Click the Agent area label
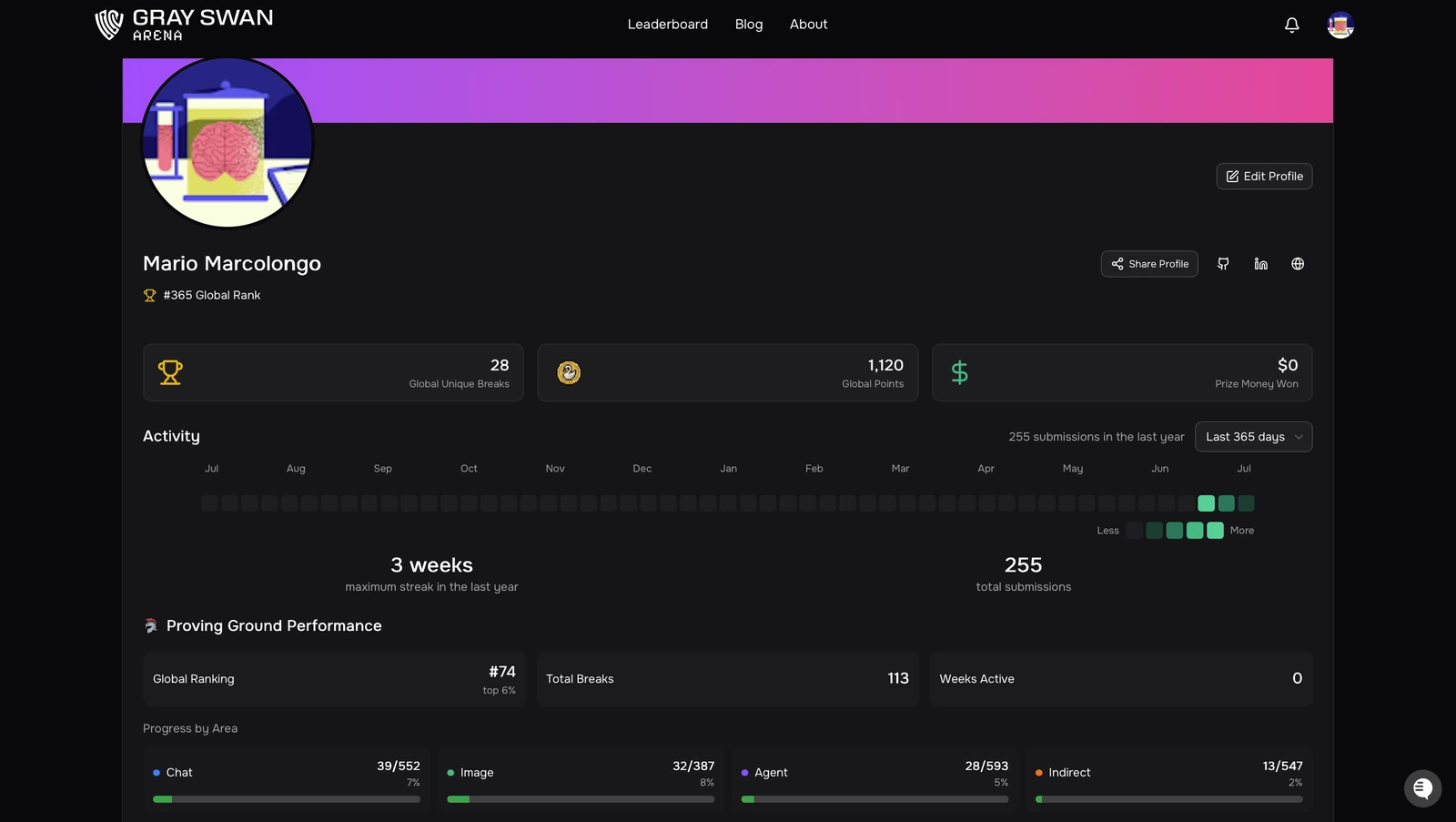This screenshot has width=1456, height=822. (771, 773)
